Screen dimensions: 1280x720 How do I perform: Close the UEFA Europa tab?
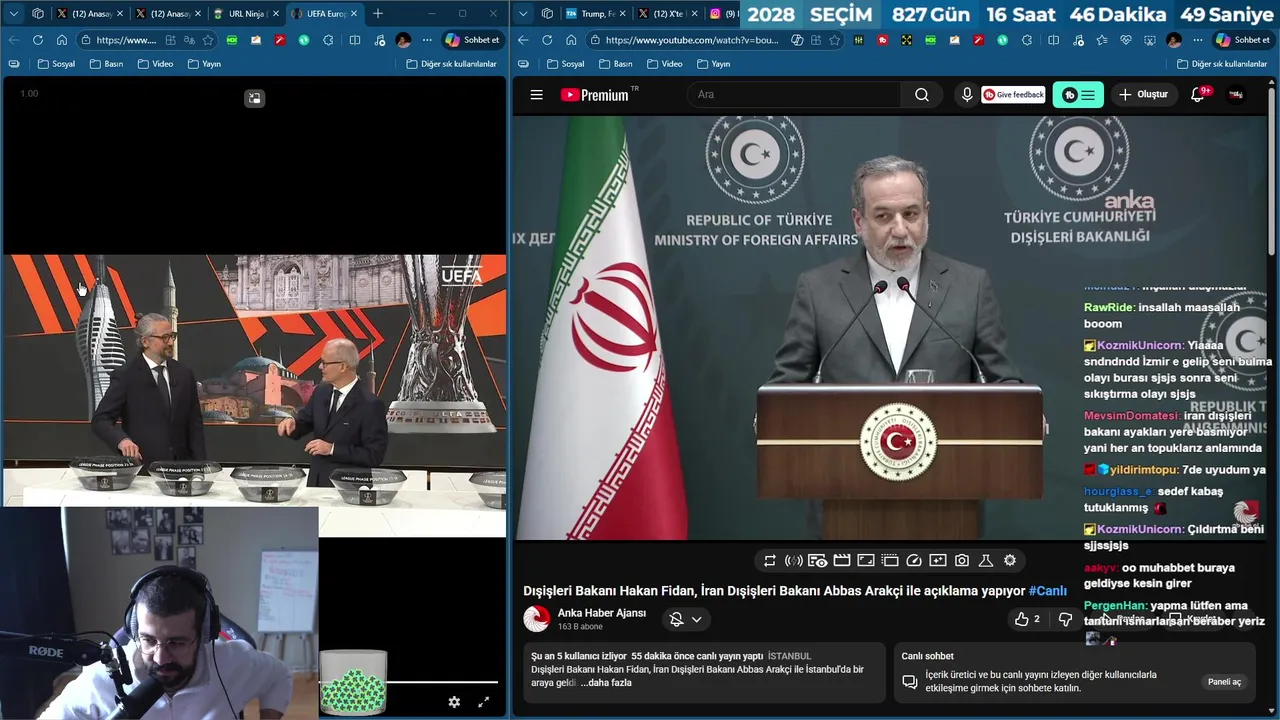[354, 14]
